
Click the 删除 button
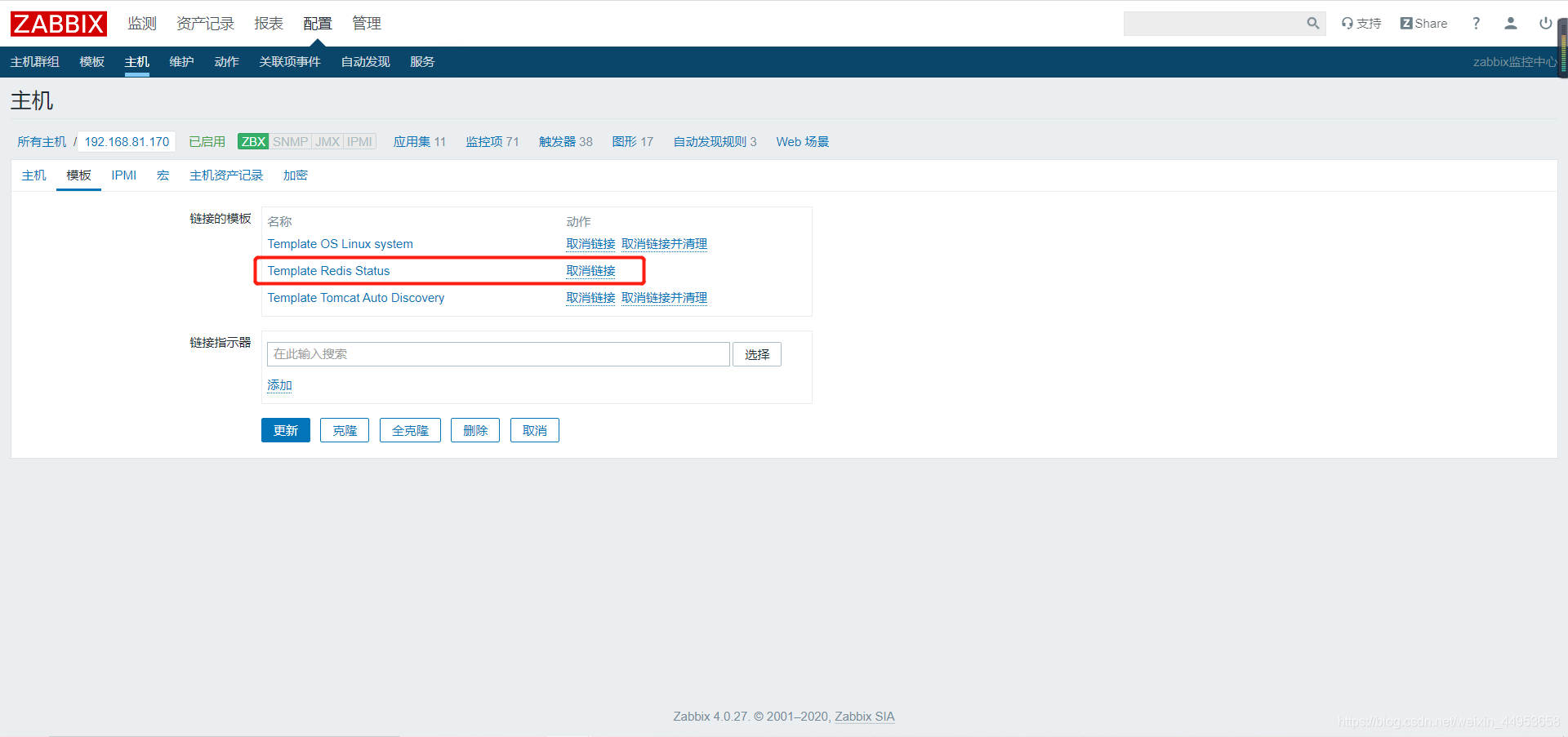[475, 430]
